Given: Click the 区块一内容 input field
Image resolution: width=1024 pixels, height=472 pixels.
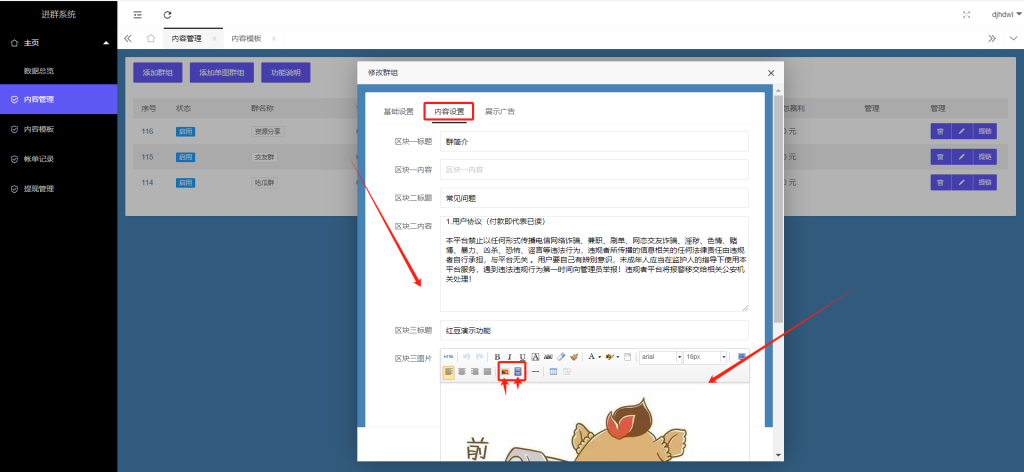Looking at the screenshot, I should click(x=594, y=170).
